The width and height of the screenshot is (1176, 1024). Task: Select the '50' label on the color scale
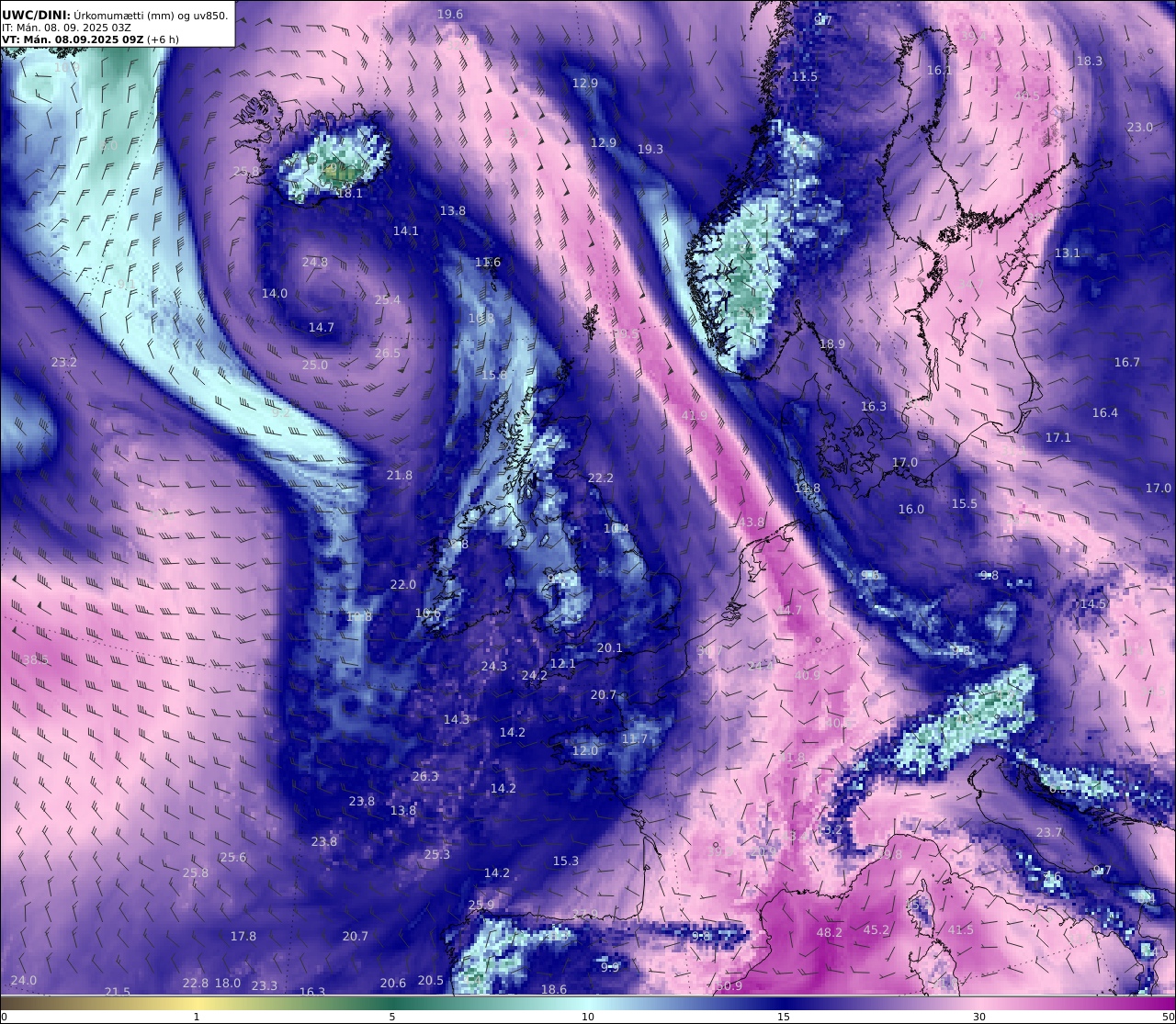coord(1168,1016)
